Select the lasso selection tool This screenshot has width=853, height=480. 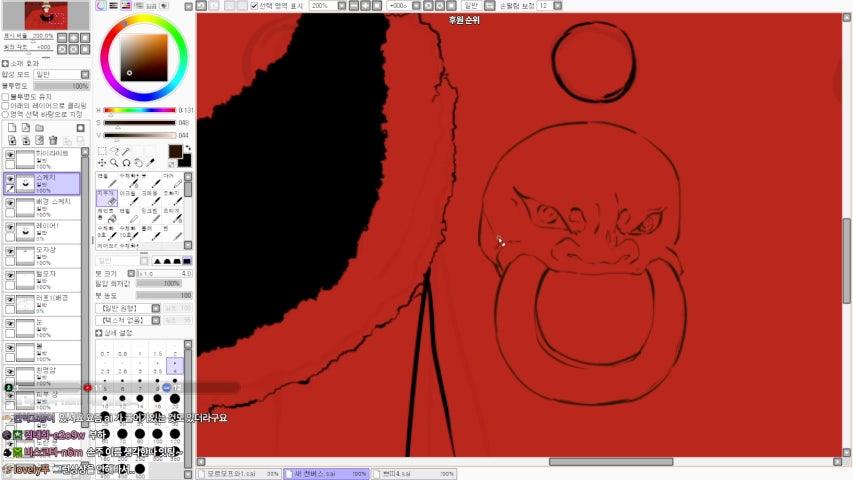[x=114, y=151]
